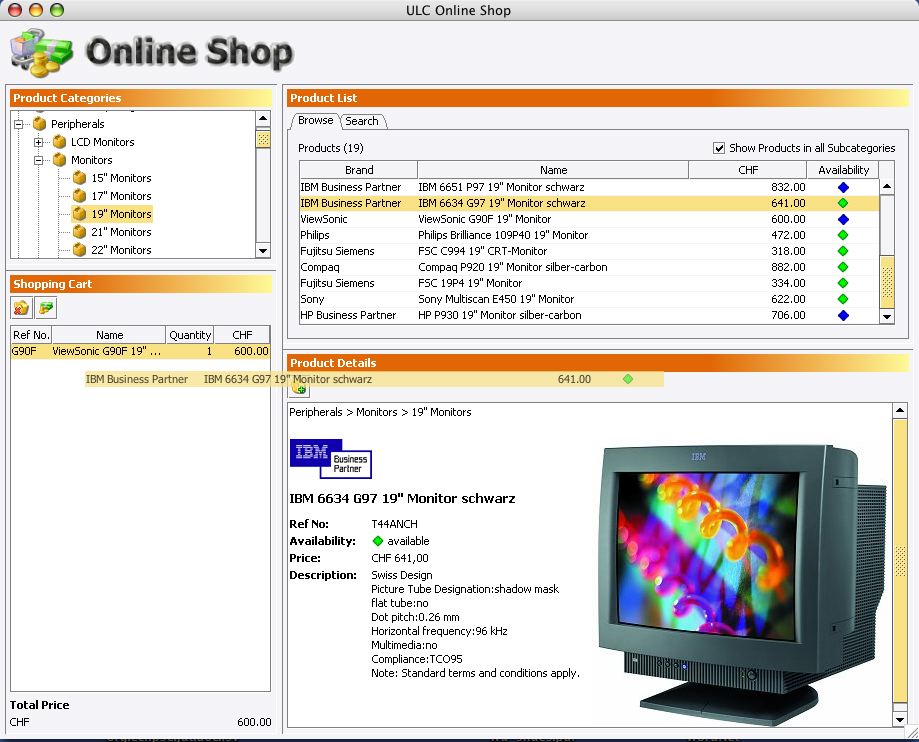Click Ref No value T44ANCH

click(394, 524)
